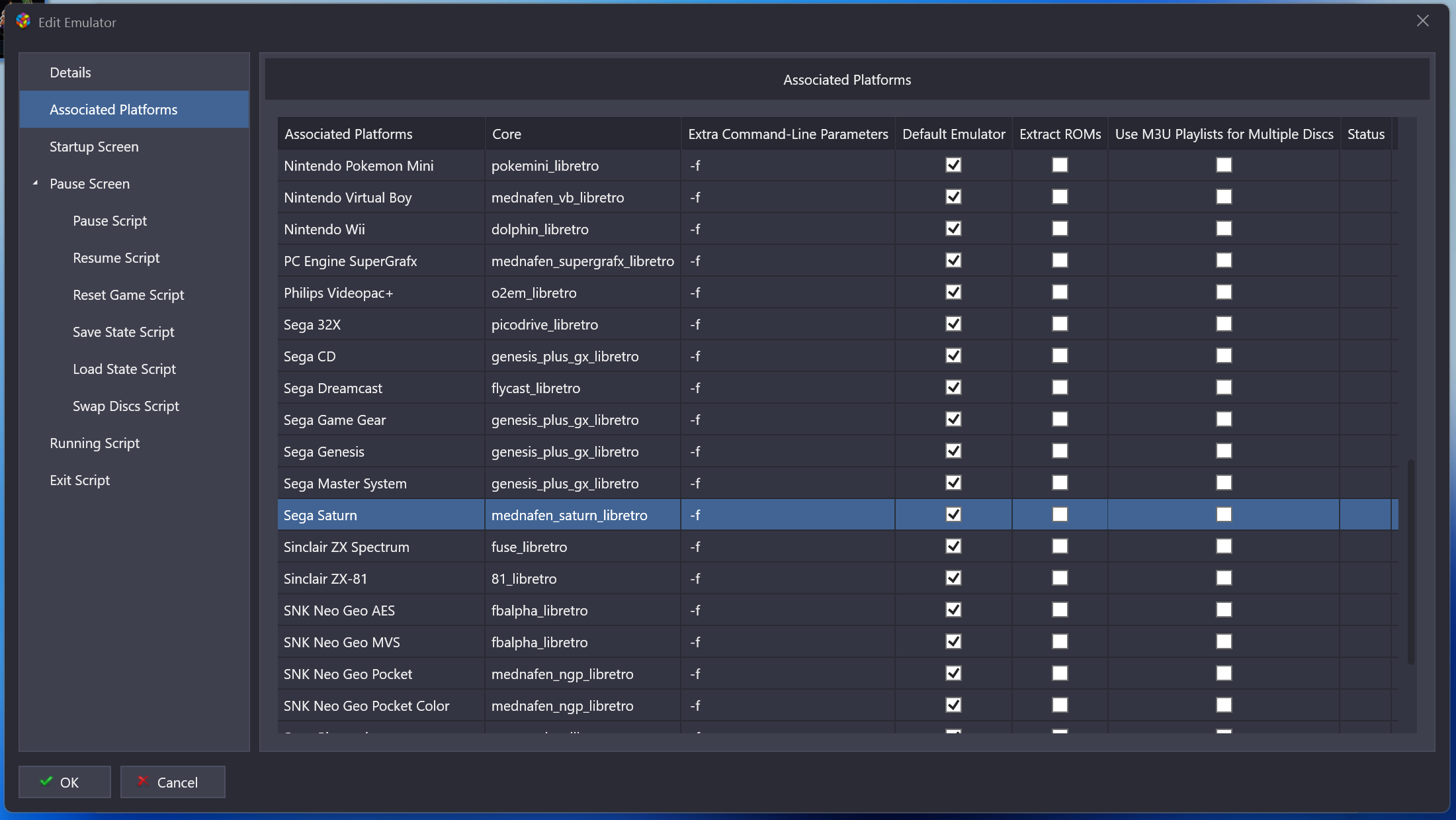Click the LaunchBox app icon in title bar
This screenshot has height=820, width=1456.
tap(23, 21)
